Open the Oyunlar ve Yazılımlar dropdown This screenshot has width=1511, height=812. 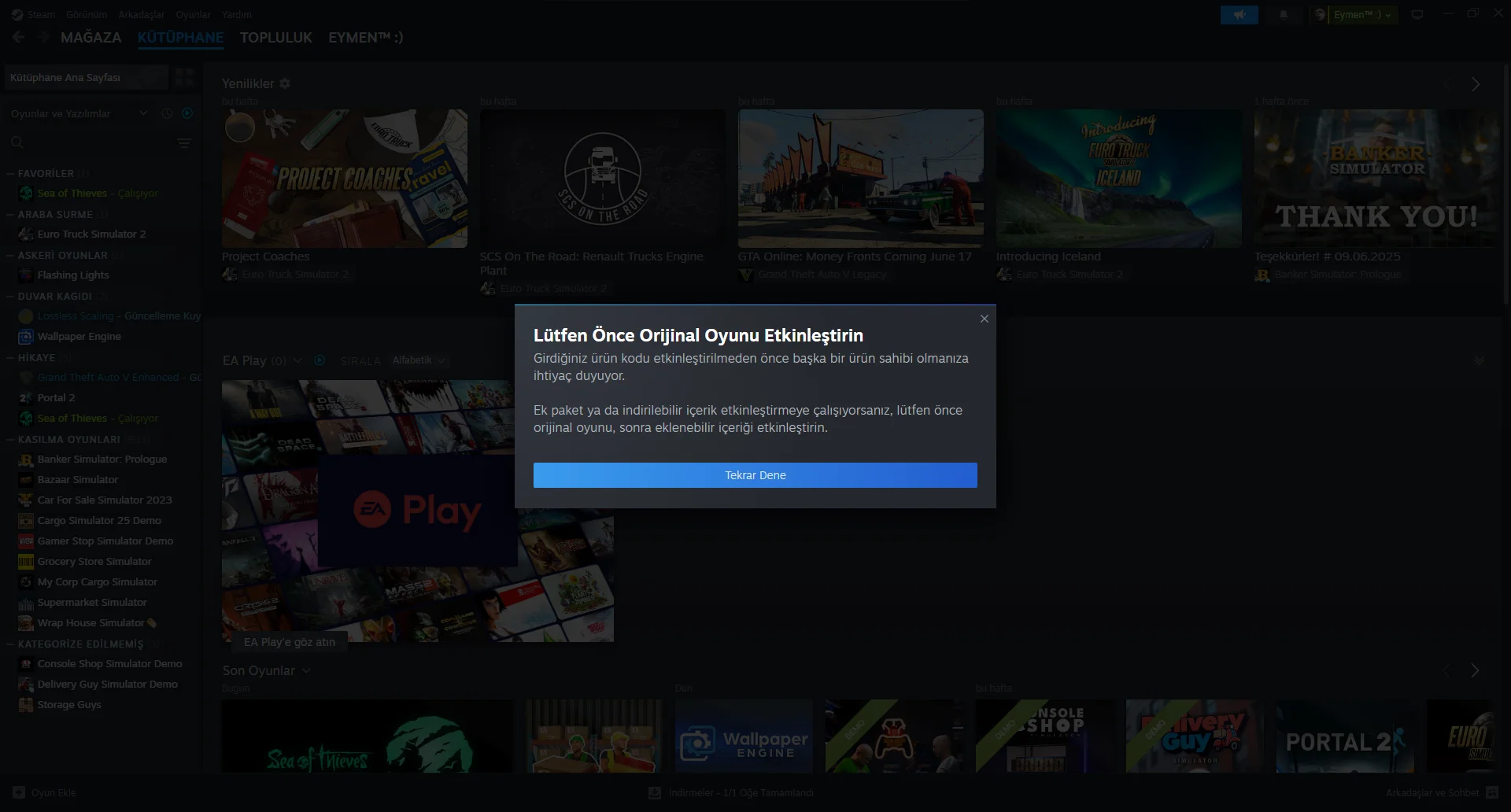coord(79,113)
